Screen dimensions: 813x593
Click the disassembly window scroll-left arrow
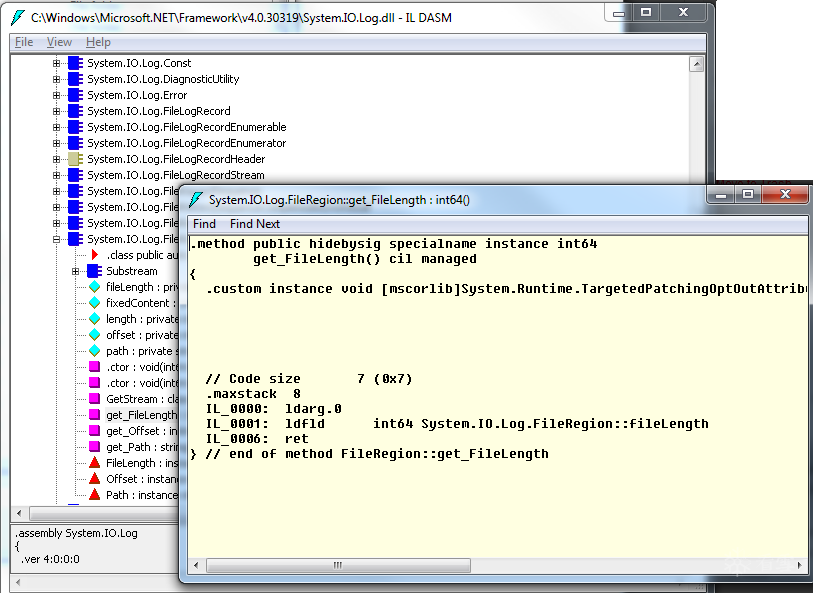[196, 565]
